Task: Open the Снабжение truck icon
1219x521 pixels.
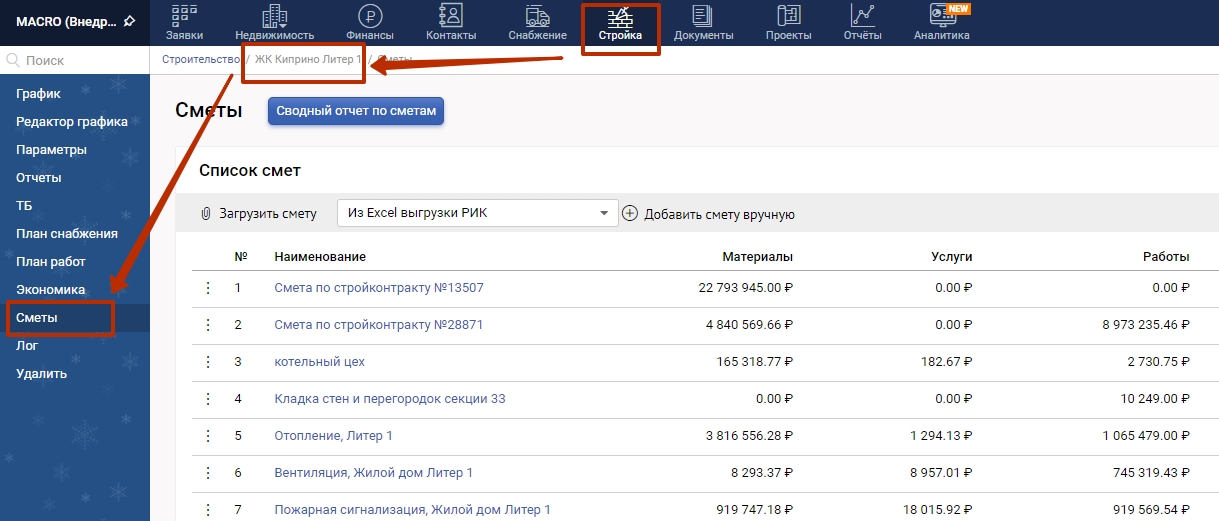Action: coord(537,16)
